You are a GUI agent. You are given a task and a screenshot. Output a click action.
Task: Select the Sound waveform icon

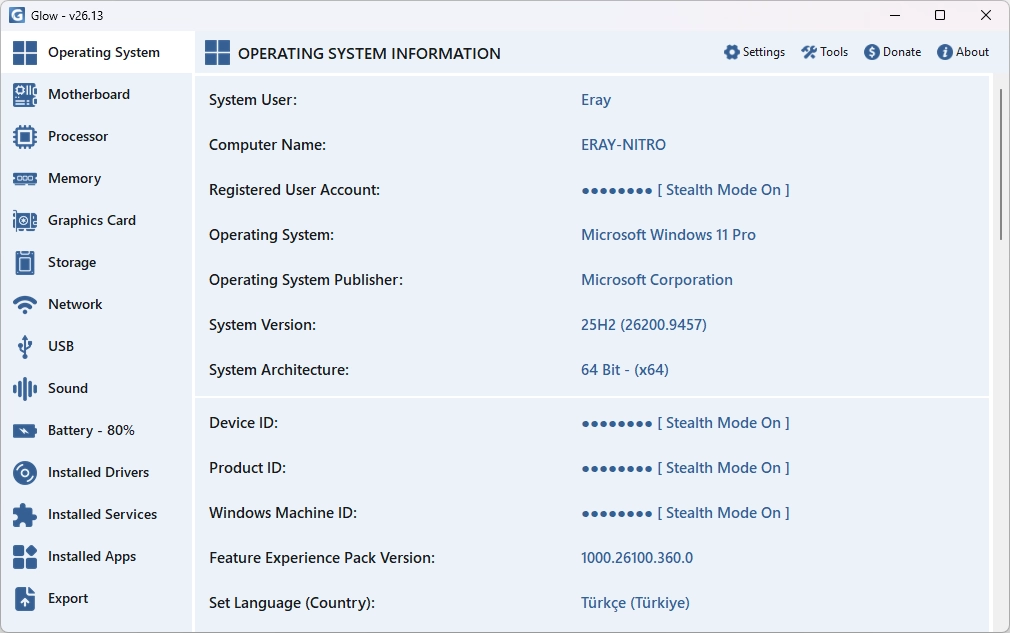point(24,388)
